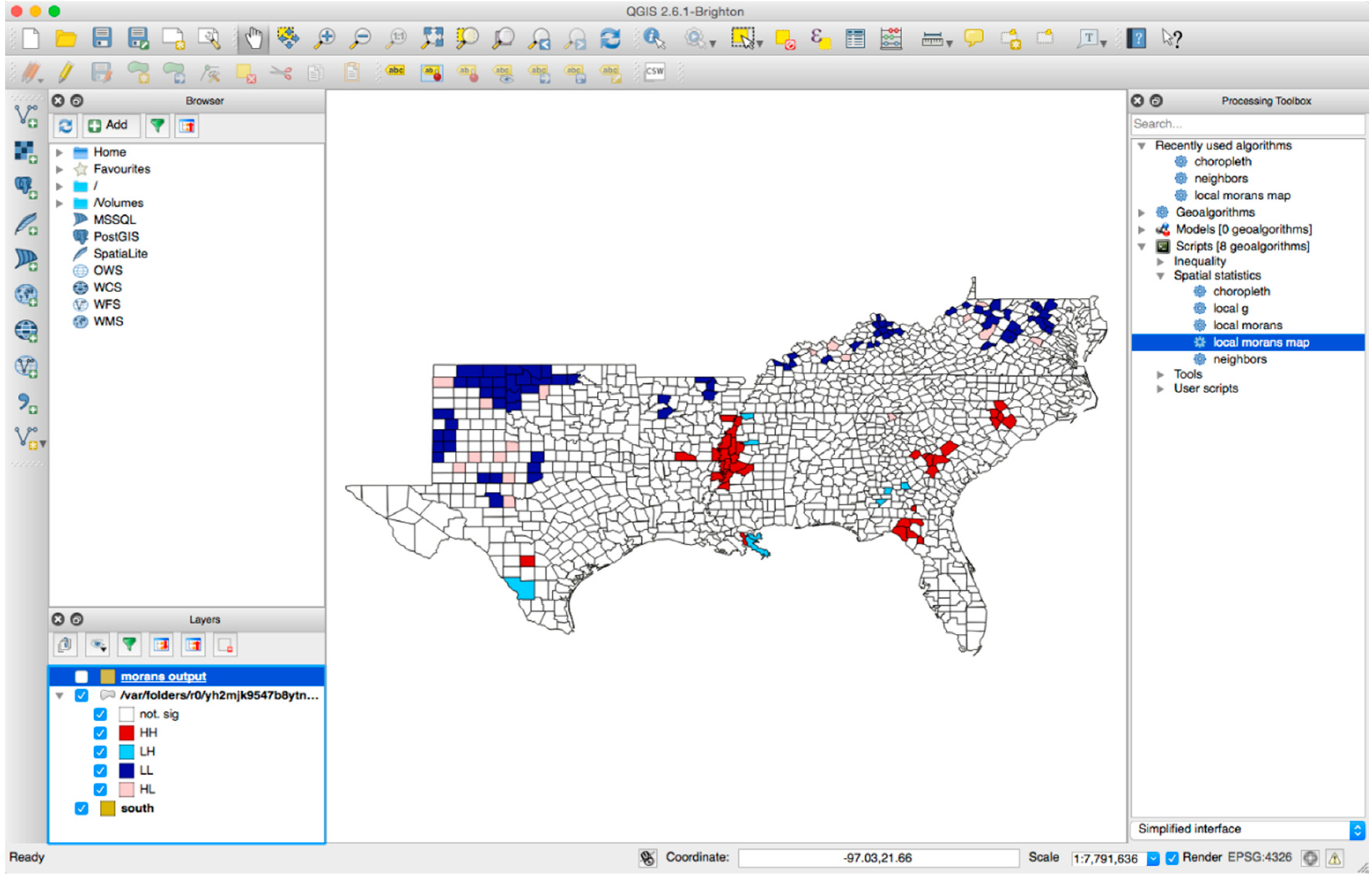
Task: Click the Identify Features tool
Action: point(653,39)
